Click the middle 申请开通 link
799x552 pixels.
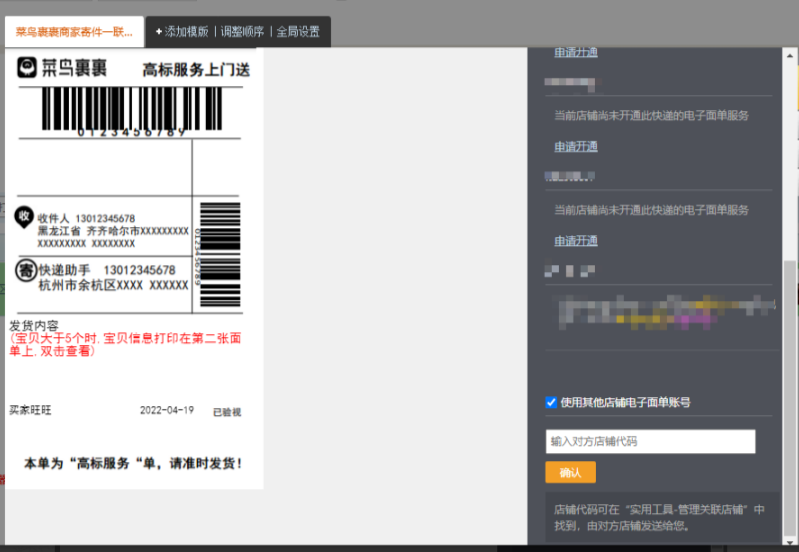[x=576, y=146]
